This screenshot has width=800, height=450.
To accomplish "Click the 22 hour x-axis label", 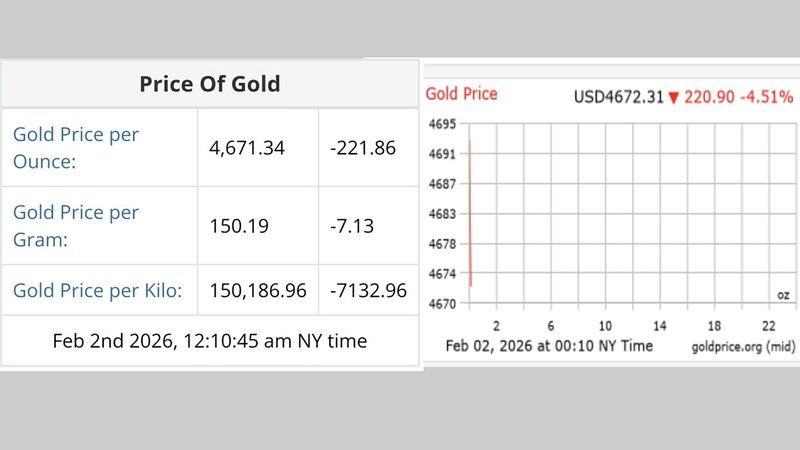I will click(x=768, y=326).
